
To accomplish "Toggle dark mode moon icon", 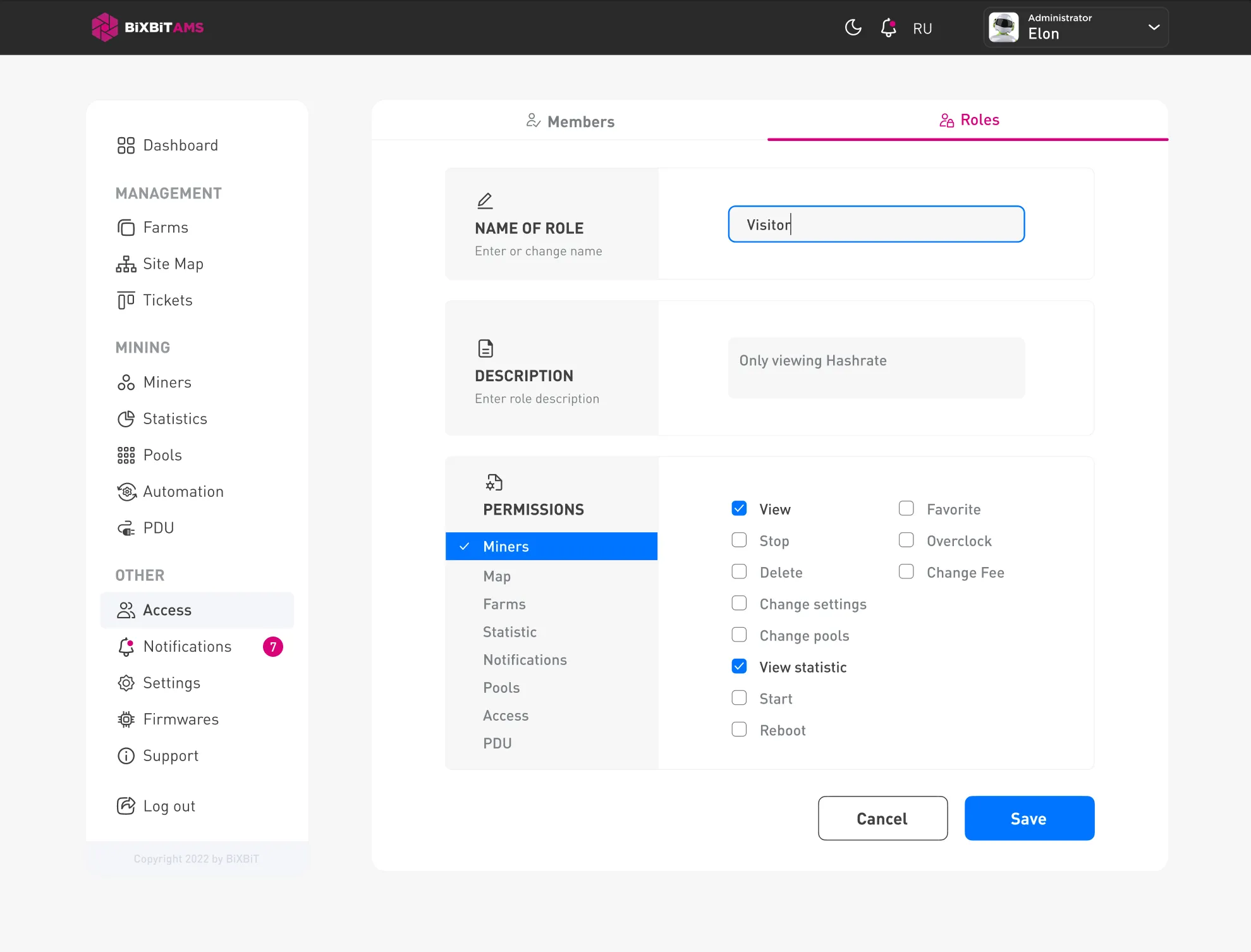I will click(x=853, y=28).
